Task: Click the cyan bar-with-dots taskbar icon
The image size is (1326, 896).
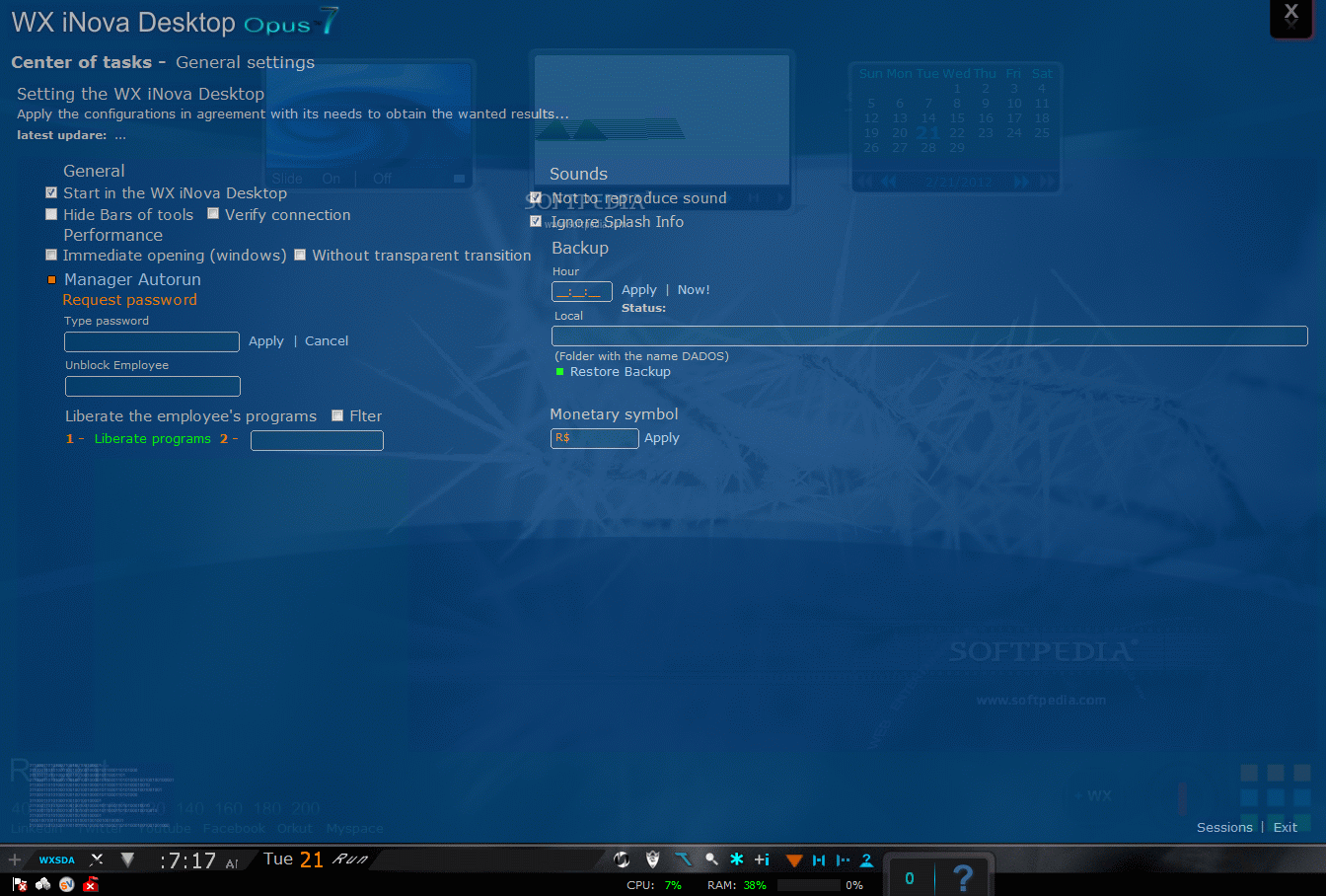Action: pyautogui.click(x=843, y=860)
